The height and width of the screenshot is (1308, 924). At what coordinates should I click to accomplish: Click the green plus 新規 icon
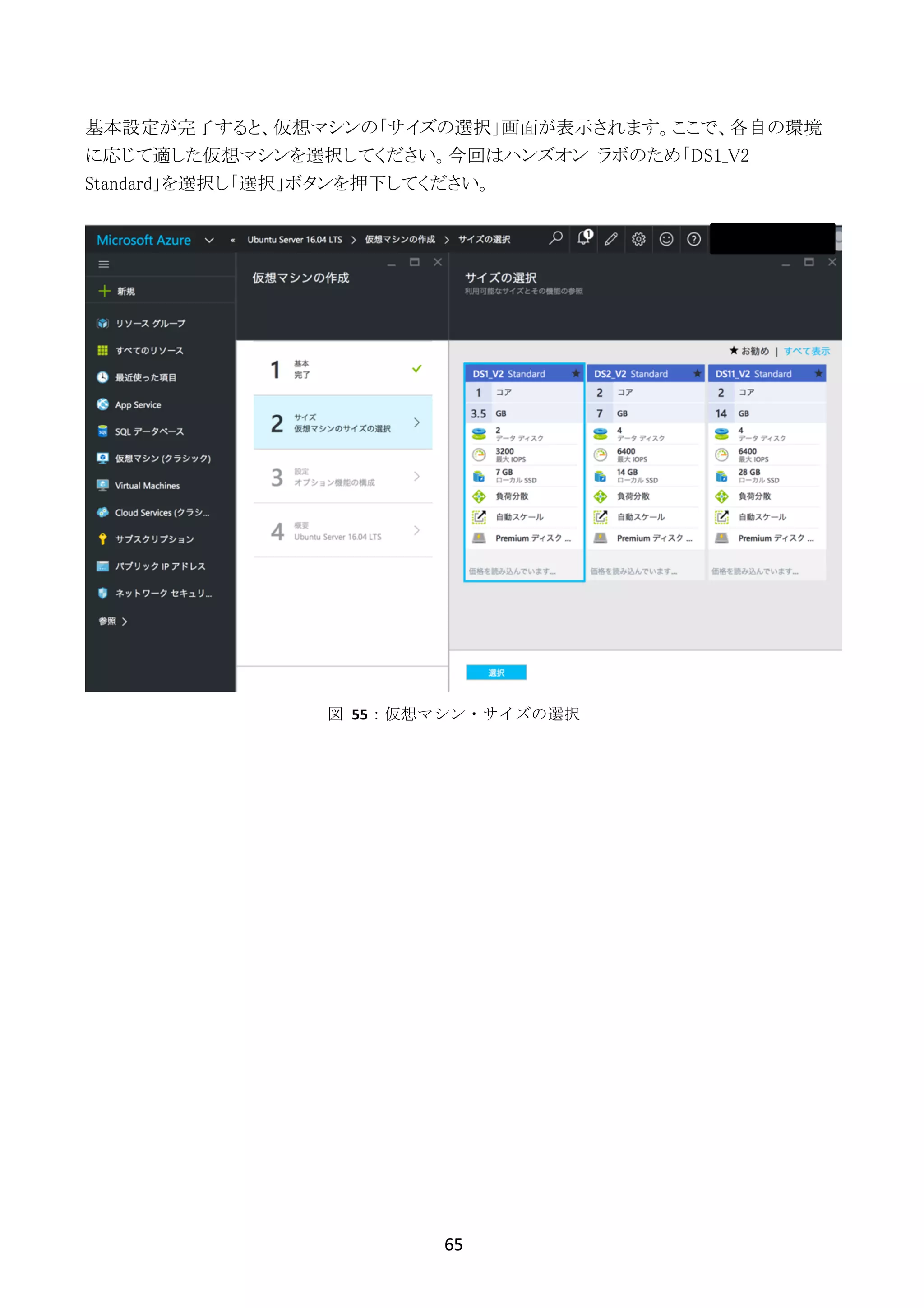point(104,291)
